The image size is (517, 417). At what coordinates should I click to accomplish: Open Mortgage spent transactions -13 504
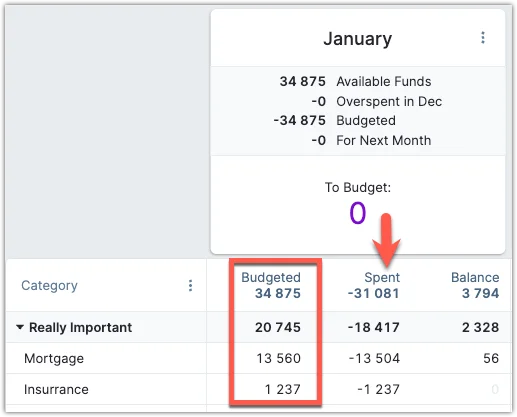pyautogui.click(x=374, y=358)
